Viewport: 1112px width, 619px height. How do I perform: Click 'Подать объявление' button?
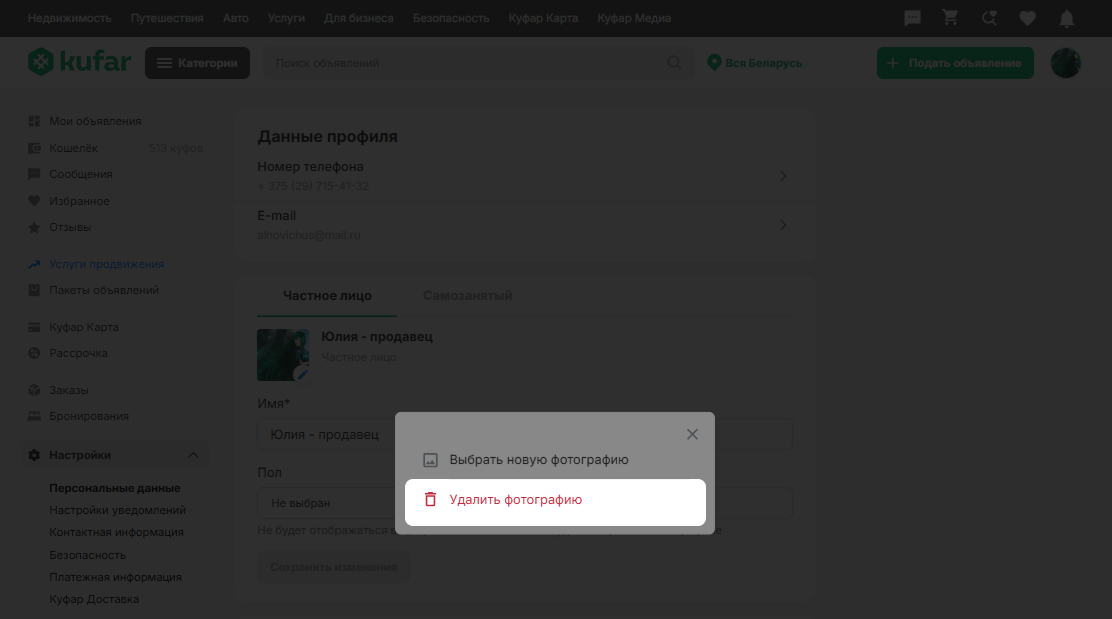955,63
